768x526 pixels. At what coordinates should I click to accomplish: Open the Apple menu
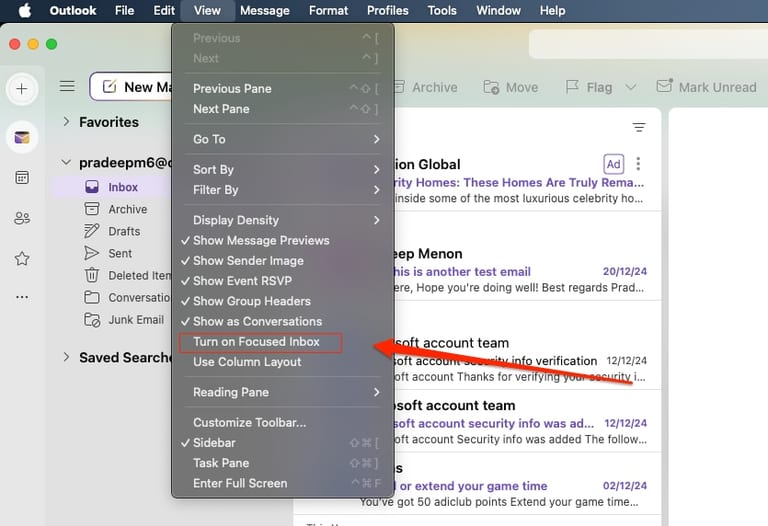point(25,10)
